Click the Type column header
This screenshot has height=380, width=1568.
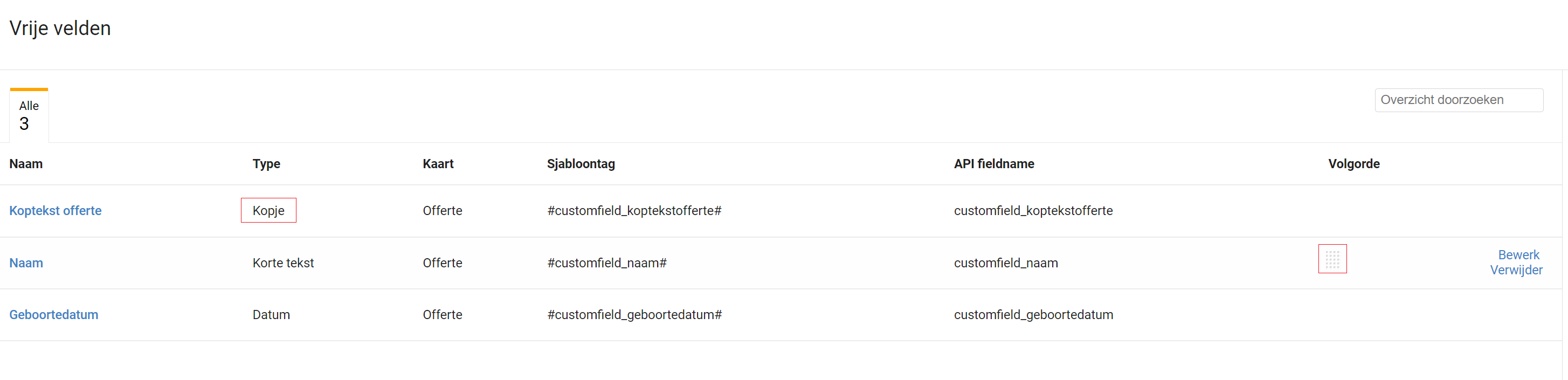click(x=266, y=164)
